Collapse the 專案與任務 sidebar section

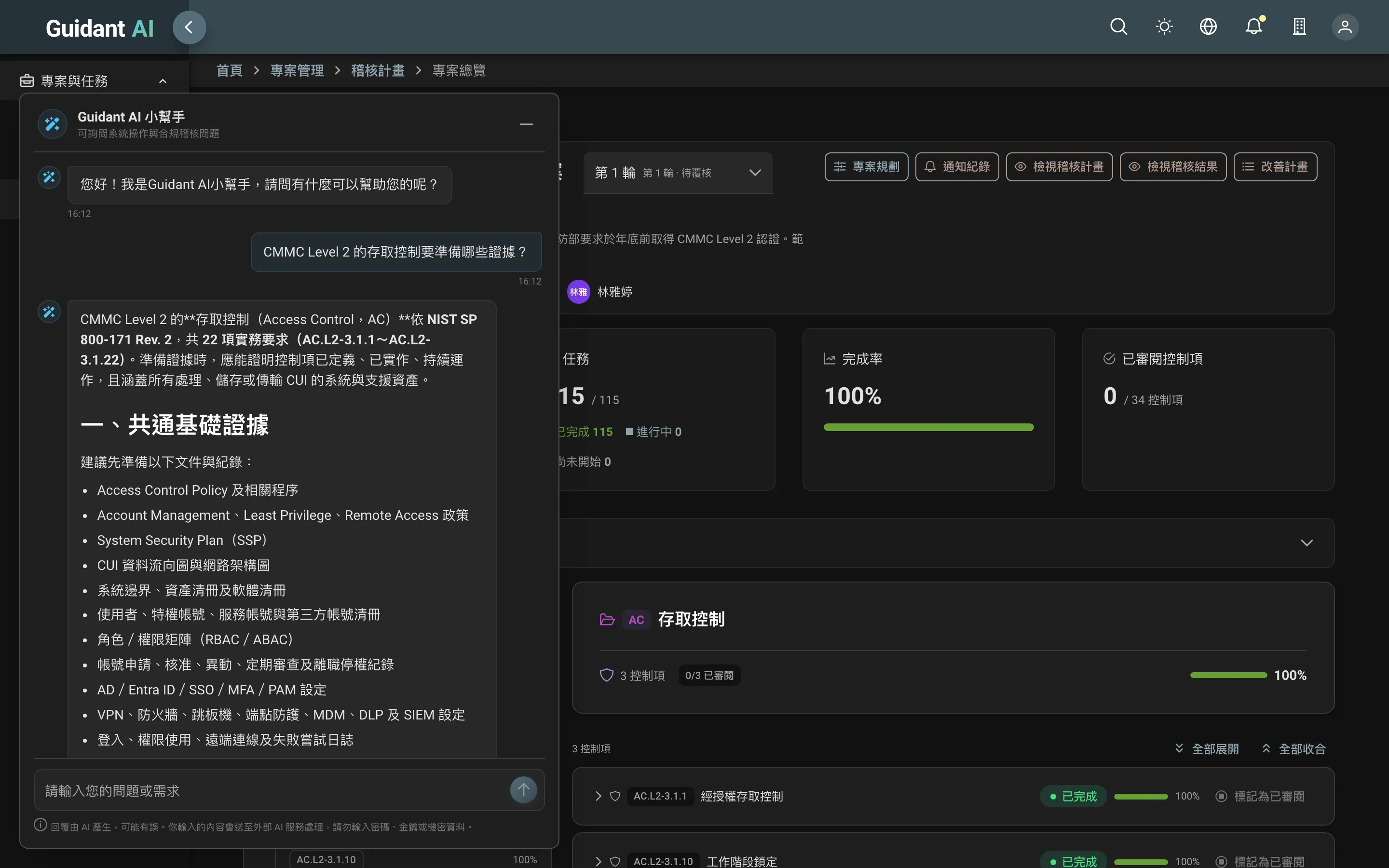(x=163, y=81)
